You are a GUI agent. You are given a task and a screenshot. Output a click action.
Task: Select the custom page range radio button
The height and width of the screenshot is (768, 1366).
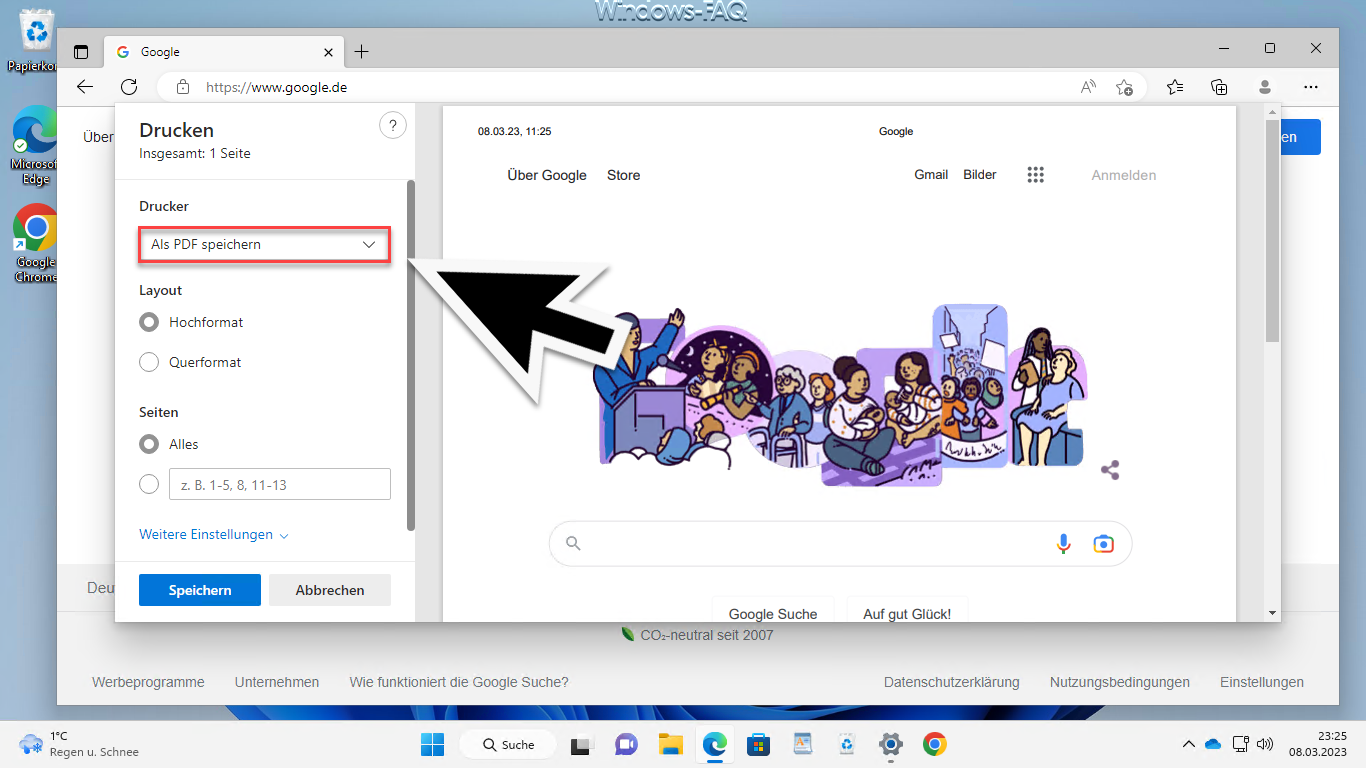coord(149,484)
